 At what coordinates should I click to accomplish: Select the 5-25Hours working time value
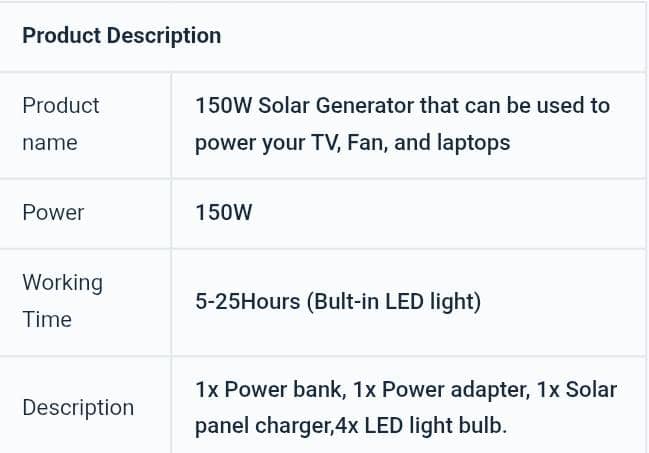(338, 301)
